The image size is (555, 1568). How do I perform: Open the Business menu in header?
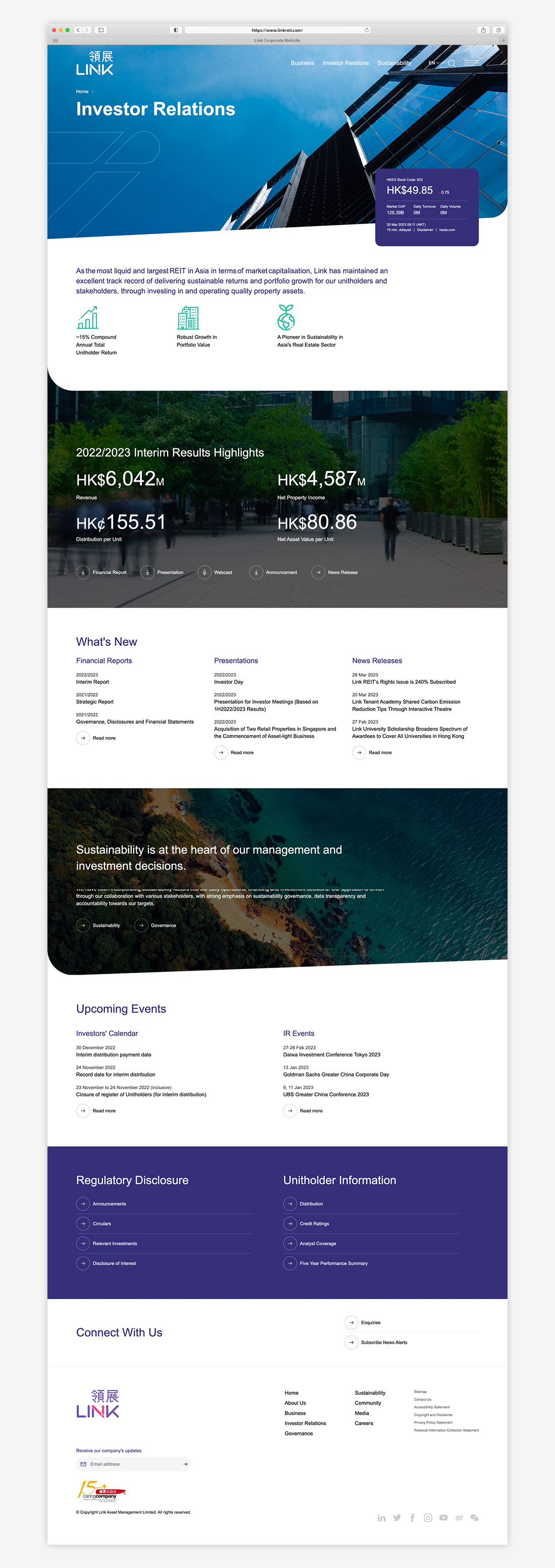coord(302,63)
